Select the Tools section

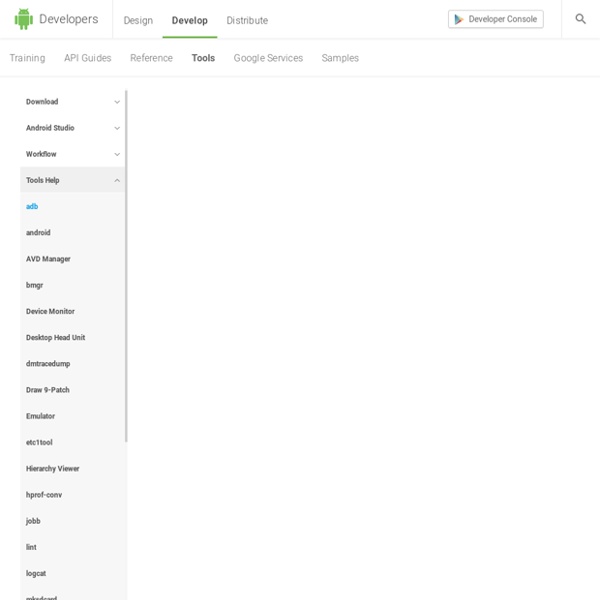(x=203, y=58)
